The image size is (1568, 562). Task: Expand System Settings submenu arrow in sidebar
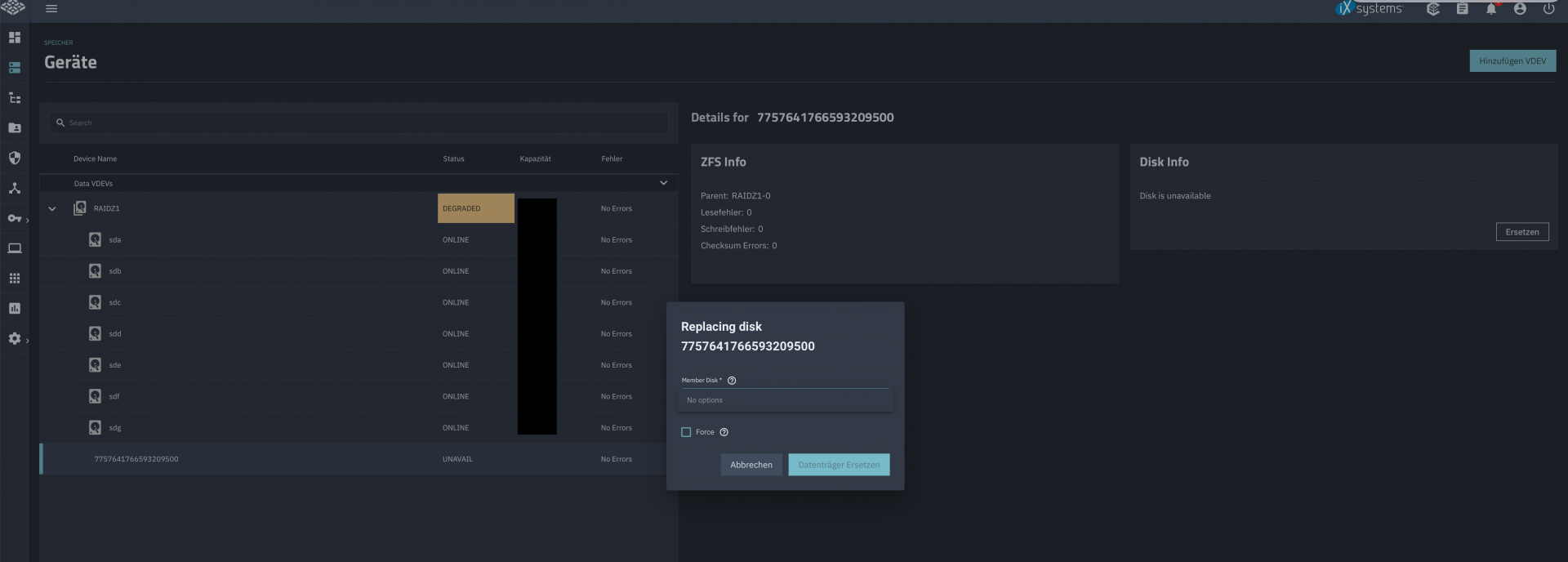[27, 340]
